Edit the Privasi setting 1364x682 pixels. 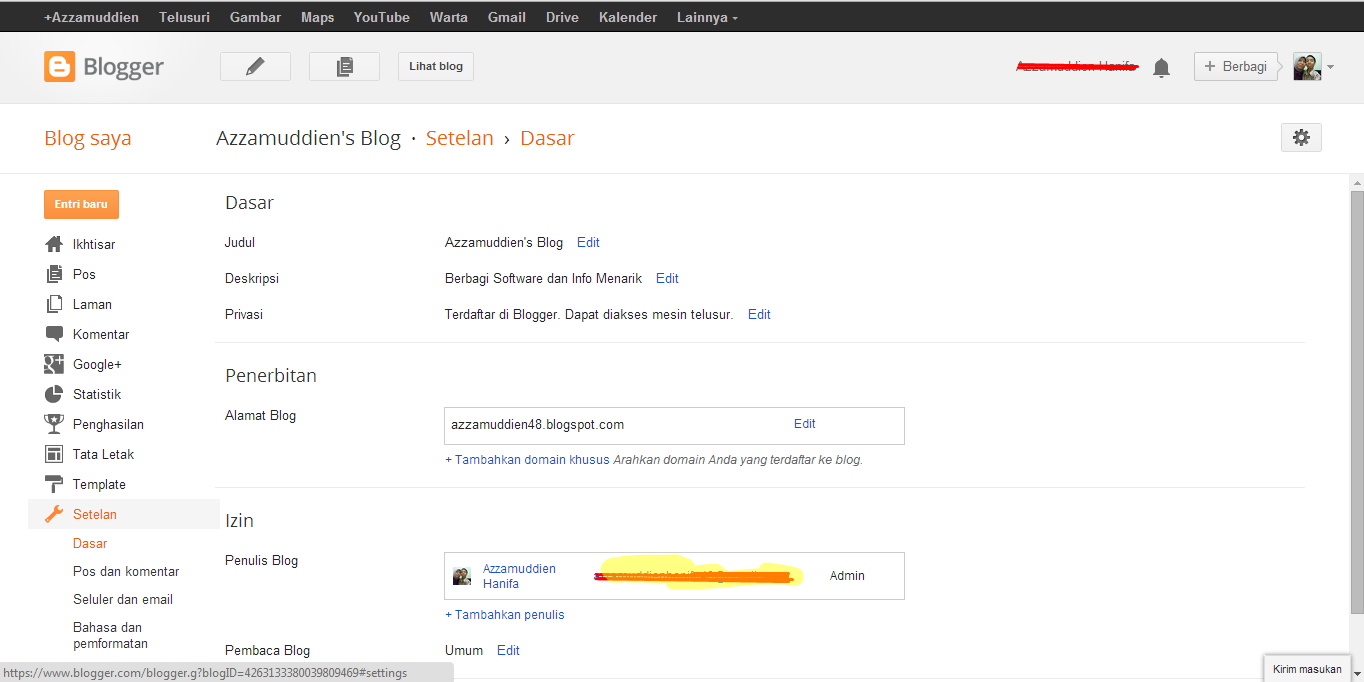click(x=759, y=314)
